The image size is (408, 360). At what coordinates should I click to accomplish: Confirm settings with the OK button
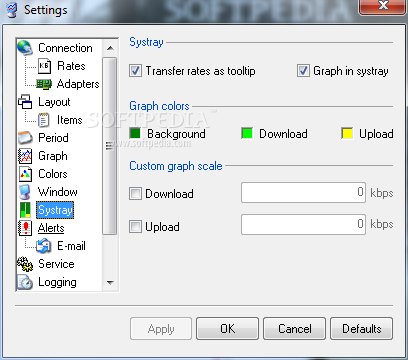tap(227, 329)
